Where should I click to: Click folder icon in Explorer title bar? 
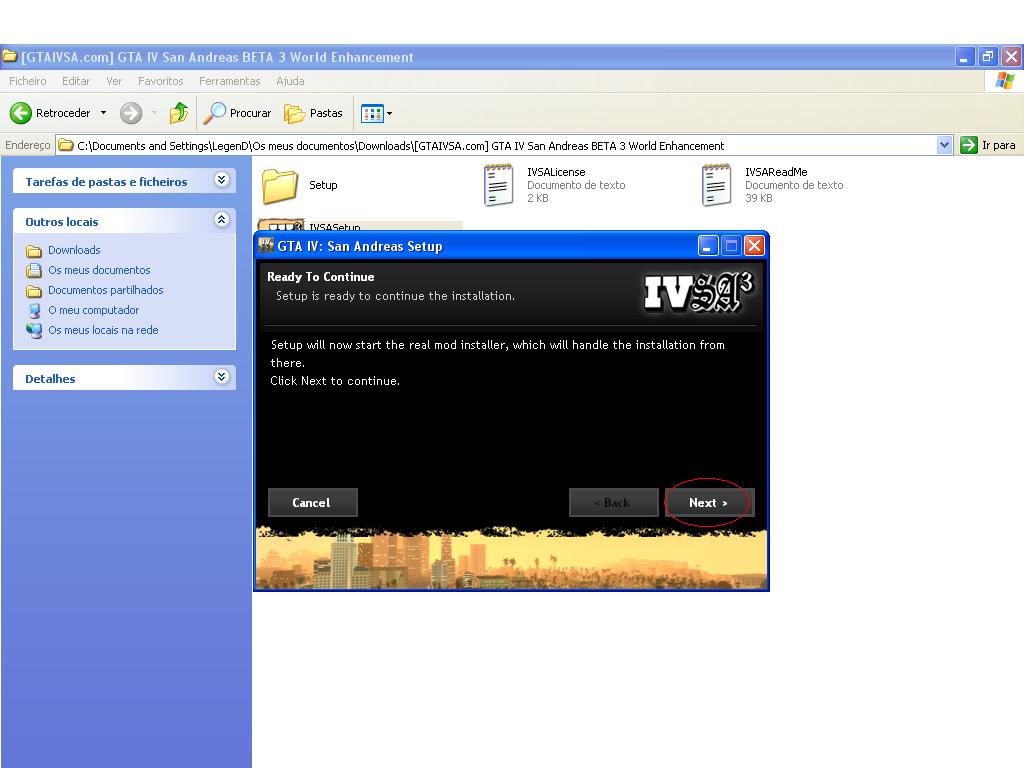[10, 57]
